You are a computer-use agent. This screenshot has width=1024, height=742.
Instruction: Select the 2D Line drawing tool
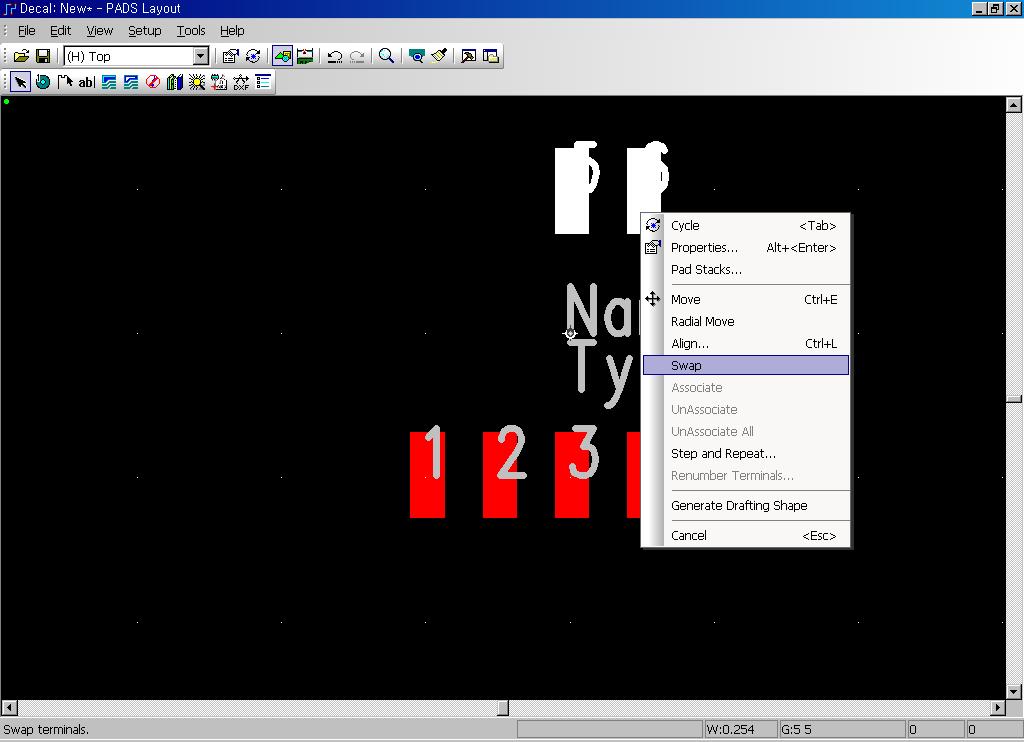click(x=65, y=82)
